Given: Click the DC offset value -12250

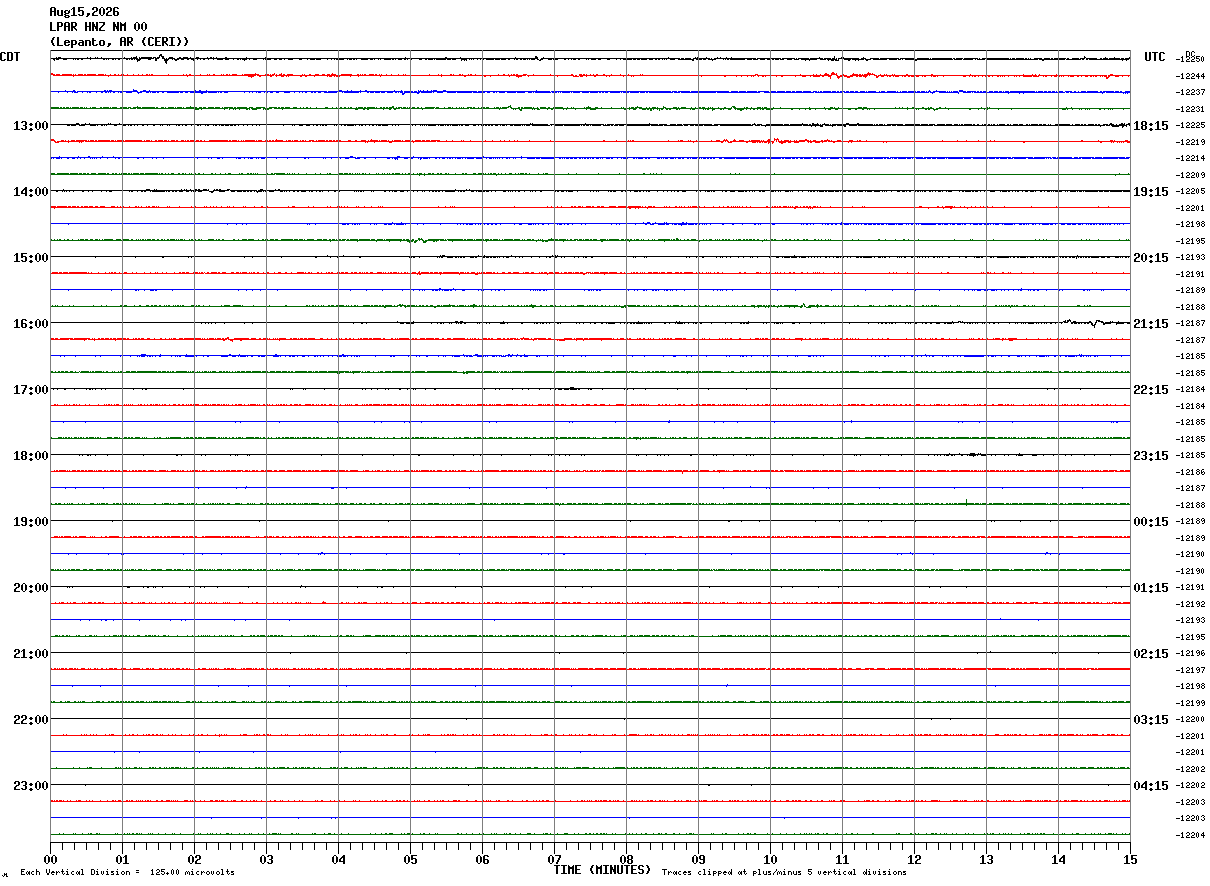Looking at the screenshot, I should coord(1191,60).
